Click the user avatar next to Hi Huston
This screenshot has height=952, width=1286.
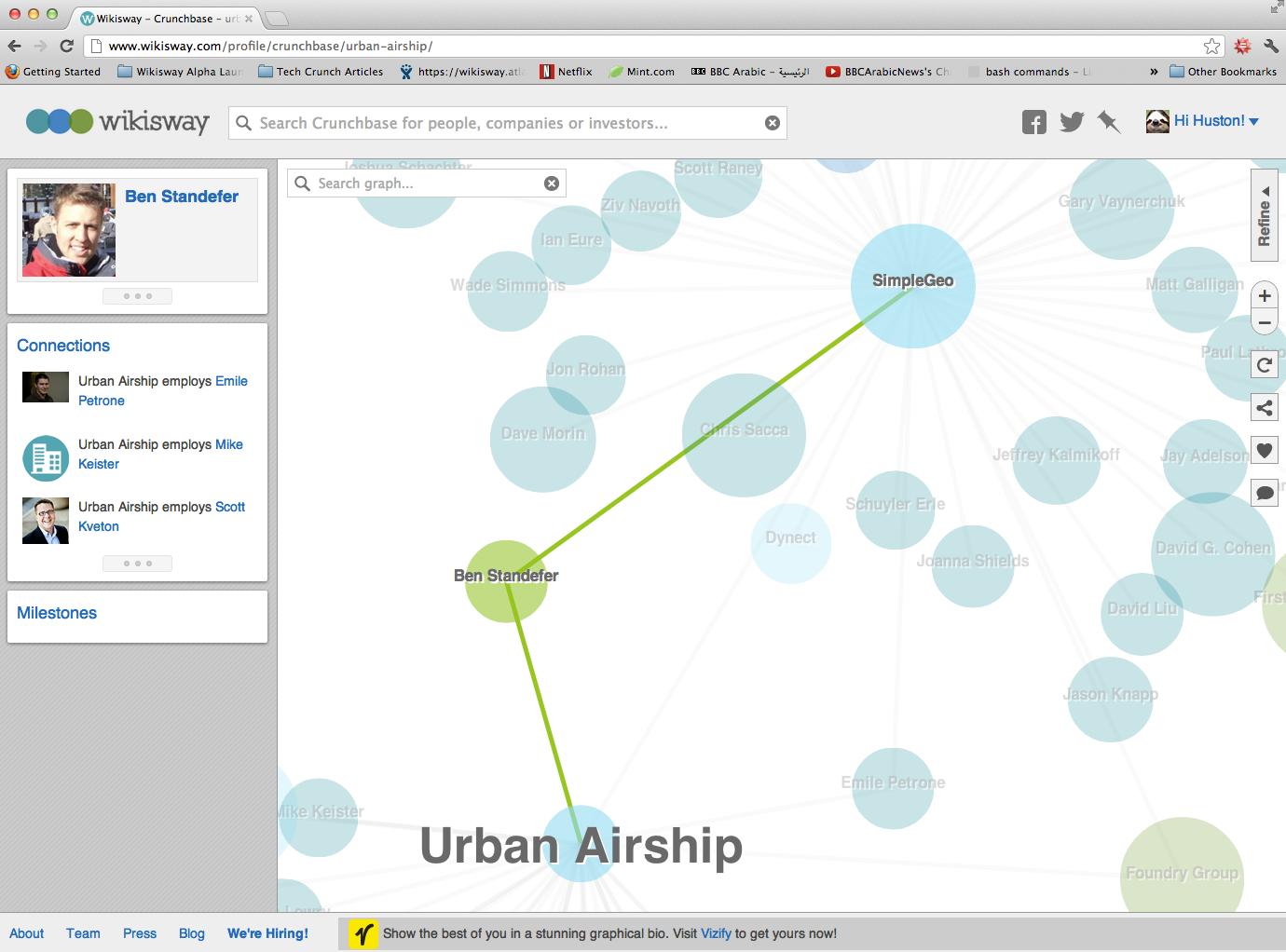pyautogui.click(x=1157, y=121)
